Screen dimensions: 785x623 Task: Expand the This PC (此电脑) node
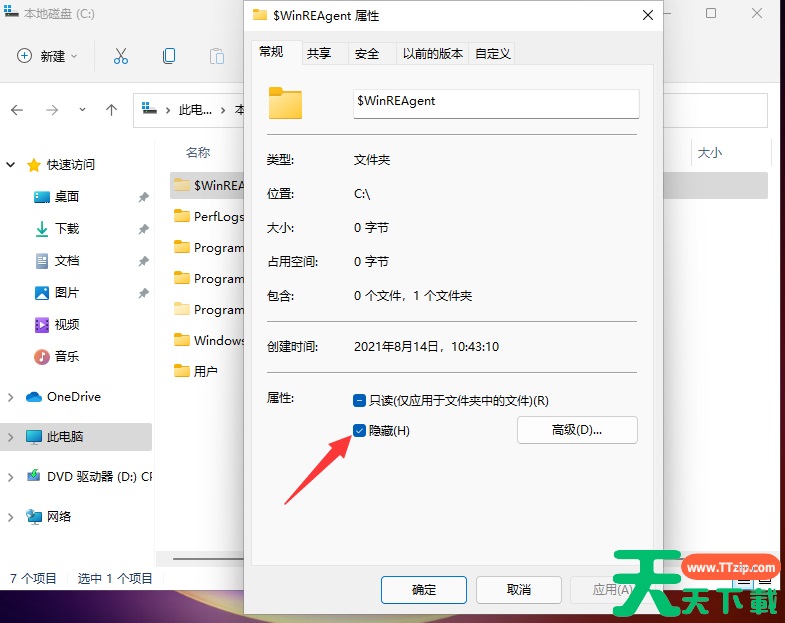[x=11, y=437]
